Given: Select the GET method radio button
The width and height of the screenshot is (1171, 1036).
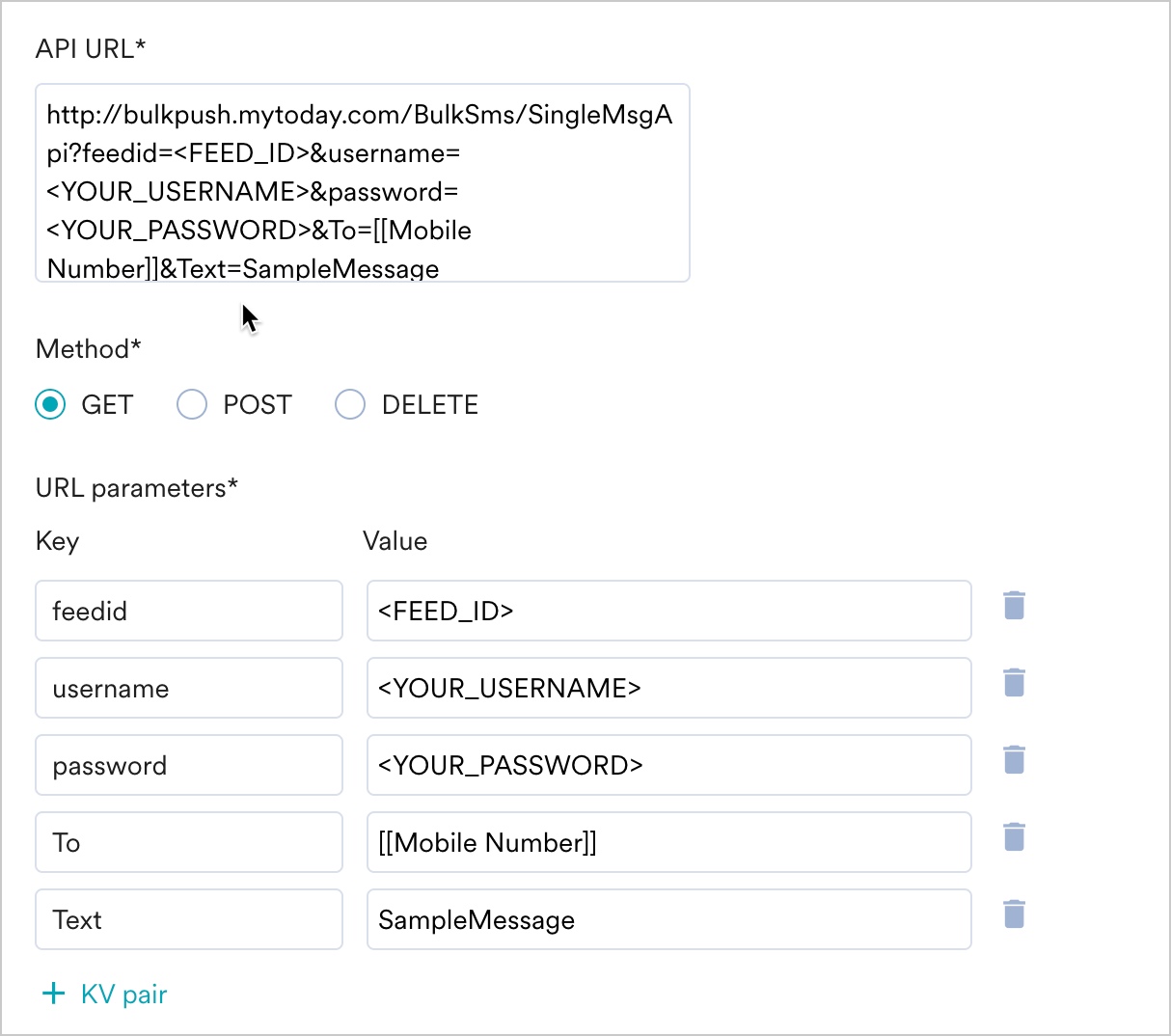Looking at the screenshot, I should click(50, 404).
